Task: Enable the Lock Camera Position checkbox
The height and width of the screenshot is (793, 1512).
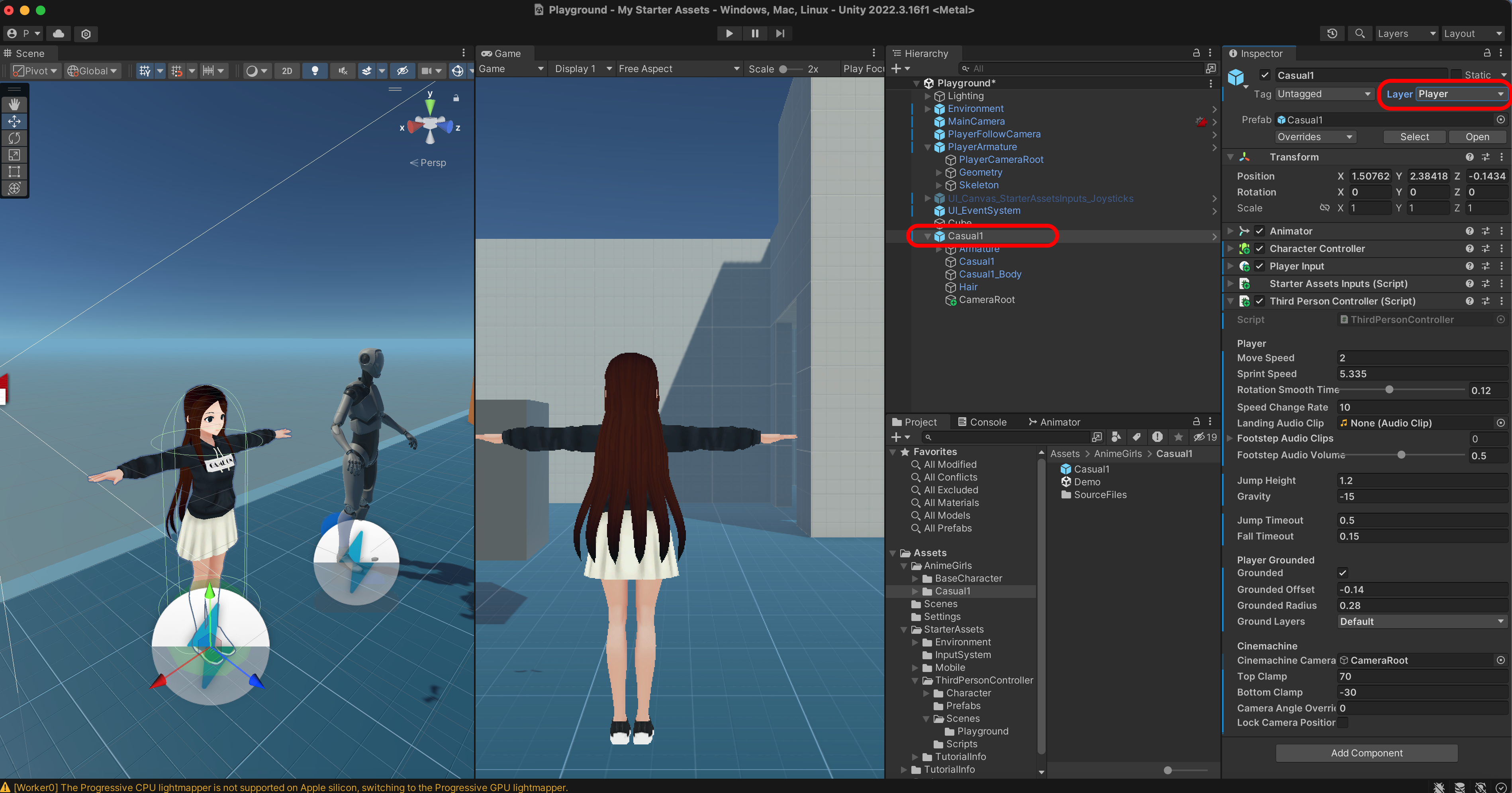Action: pos(1342,723)
